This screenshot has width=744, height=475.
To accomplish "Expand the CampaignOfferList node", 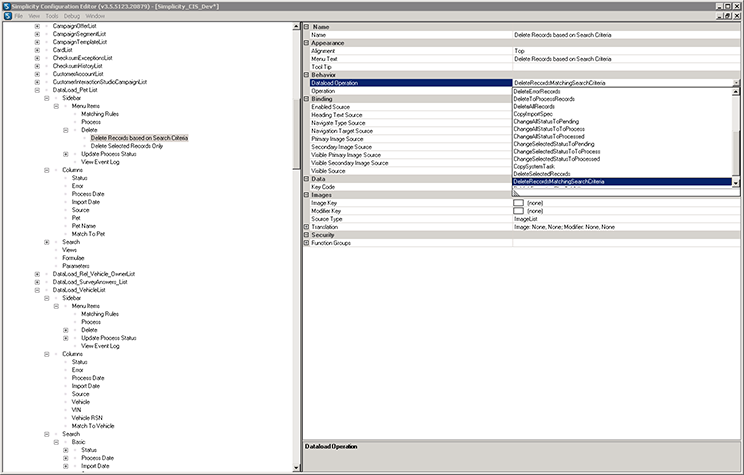I will pyautogui.click(x=37, y=26).
